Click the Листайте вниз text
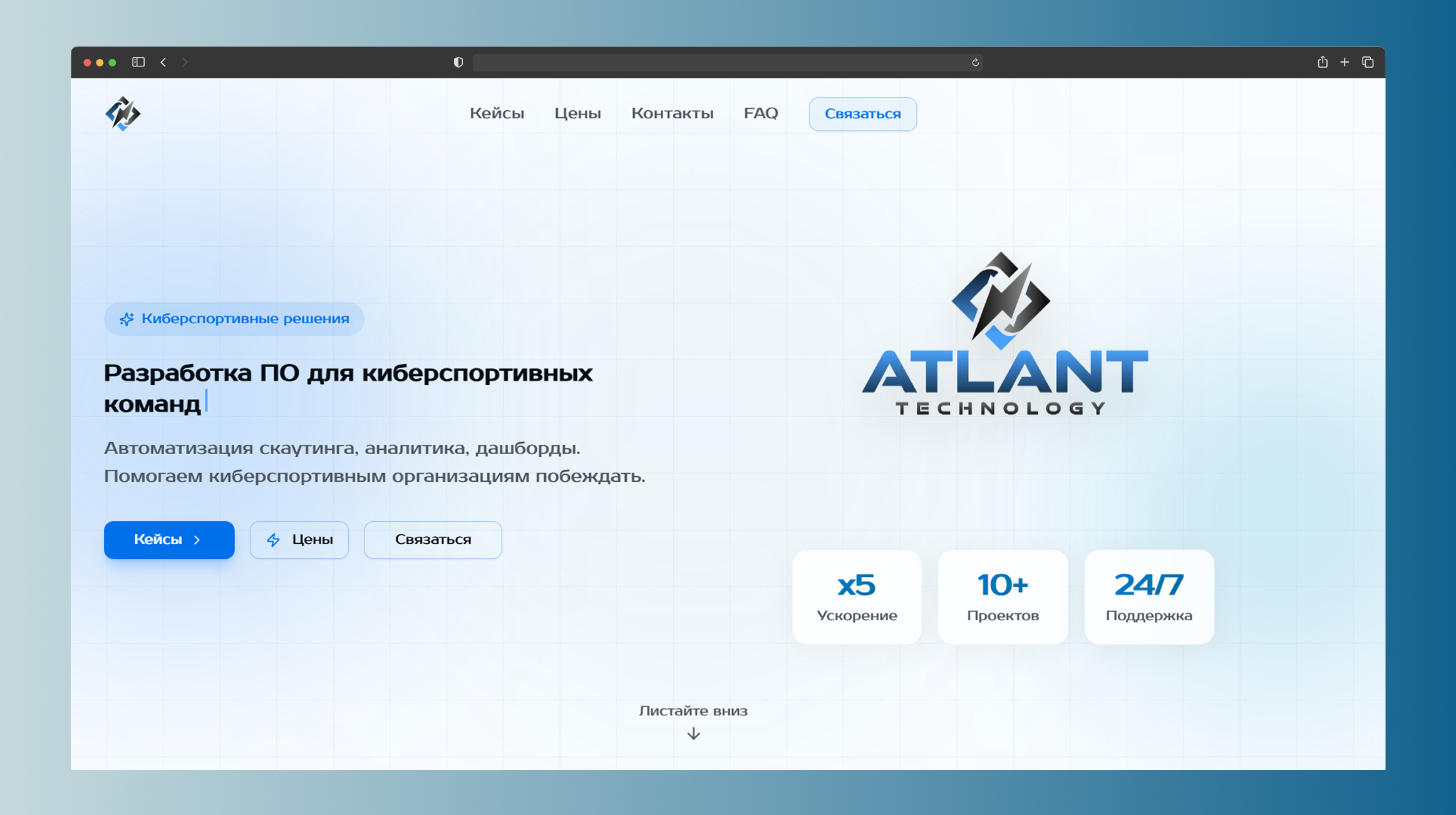 (x=693, y=710)
